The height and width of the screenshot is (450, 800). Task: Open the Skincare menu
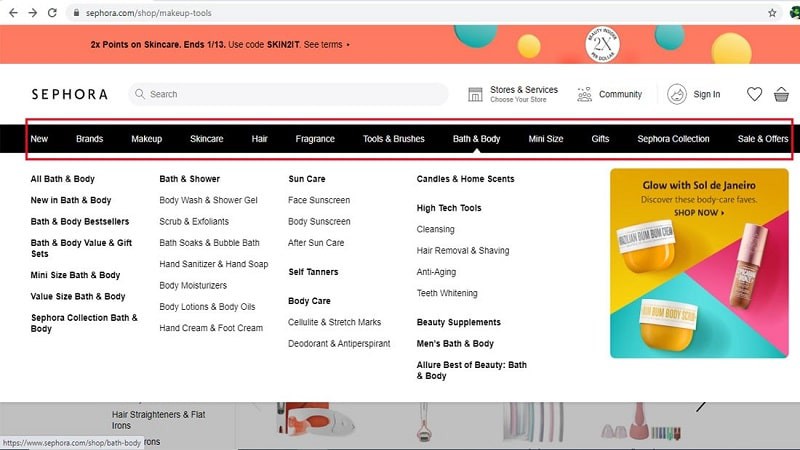point(207,139)
